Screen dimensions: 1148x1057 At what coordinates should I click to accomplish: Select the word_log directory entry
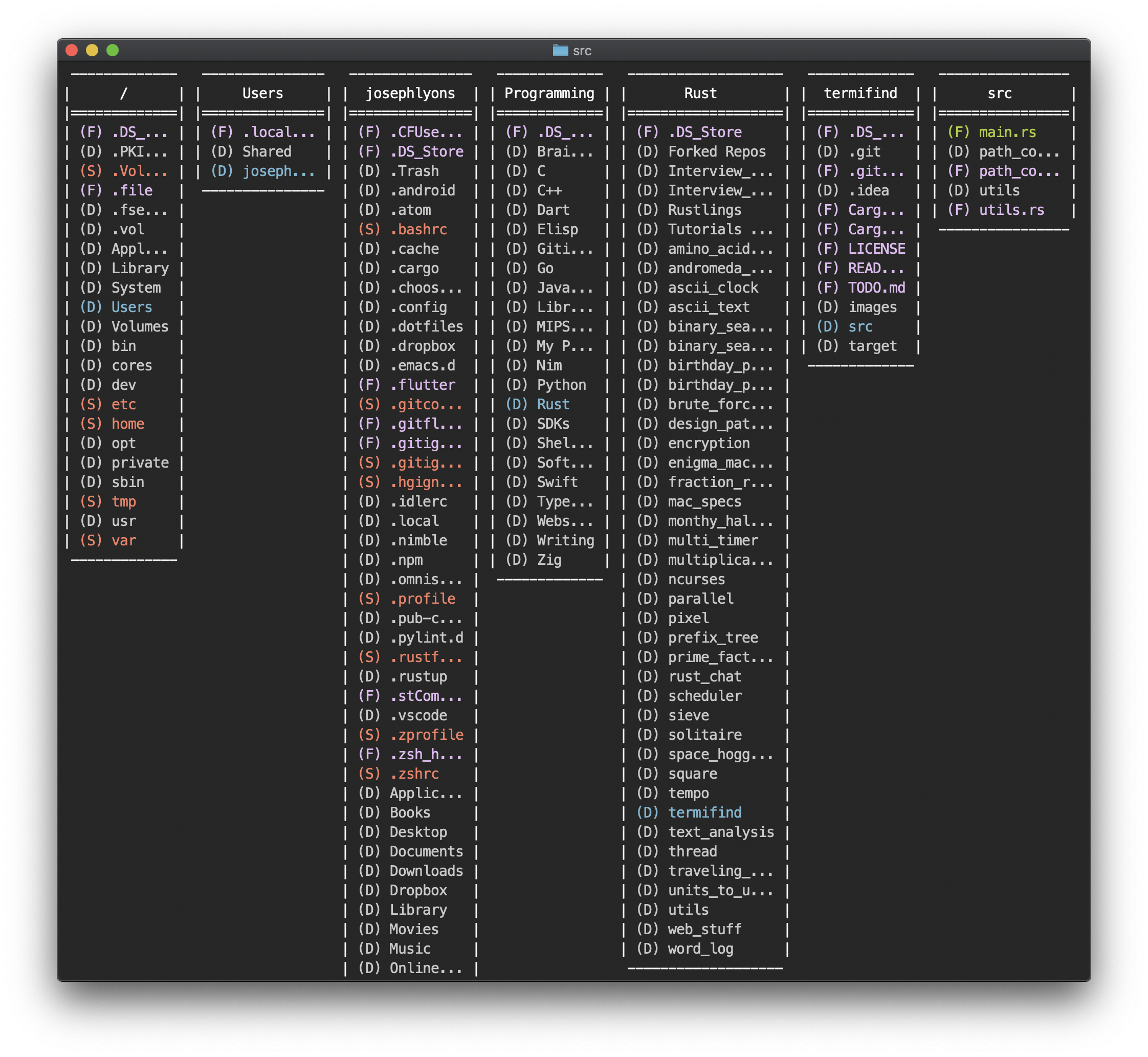coord(700,949)
